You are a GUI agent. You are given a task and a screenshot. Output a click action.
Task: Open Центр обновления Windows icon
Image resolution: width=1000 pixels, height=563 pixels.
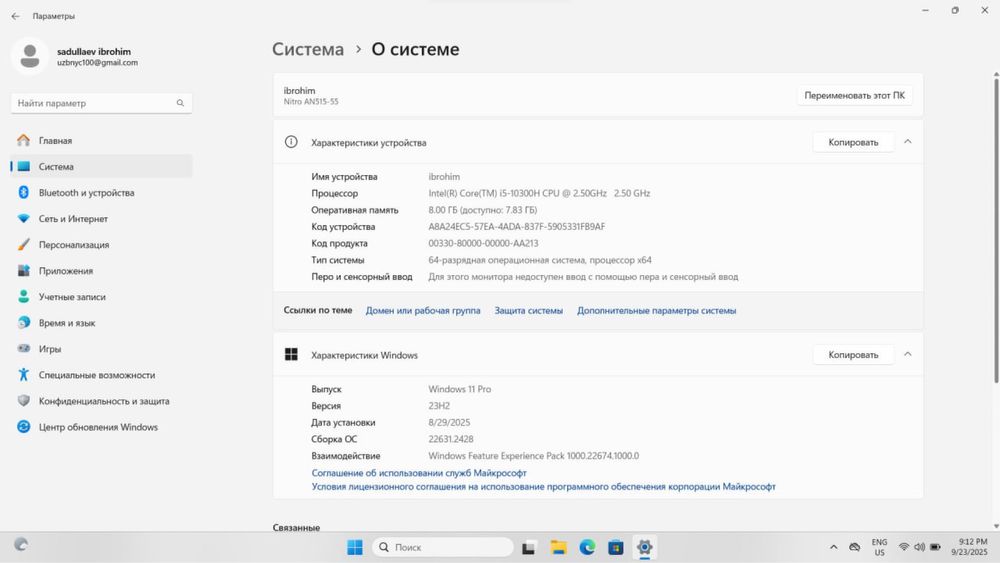tap(24, 427)
